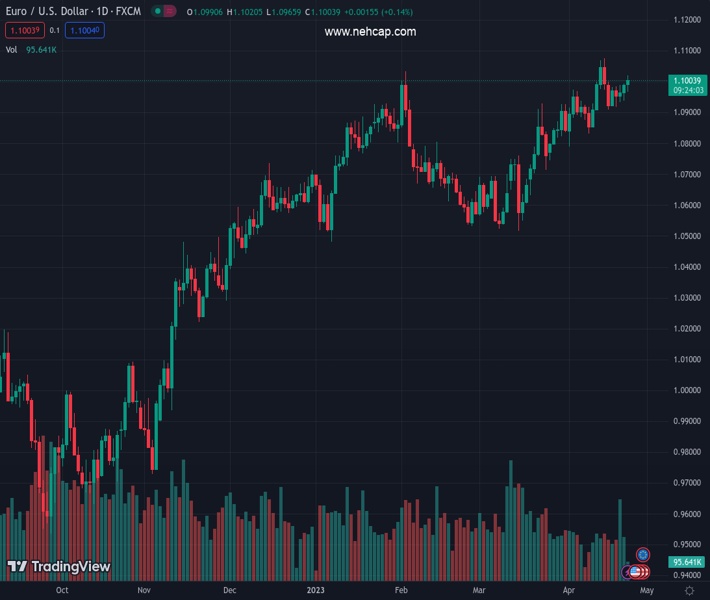Click the 95.641K volume label on axis
The image size is (710, 600).
pos(686,563)
